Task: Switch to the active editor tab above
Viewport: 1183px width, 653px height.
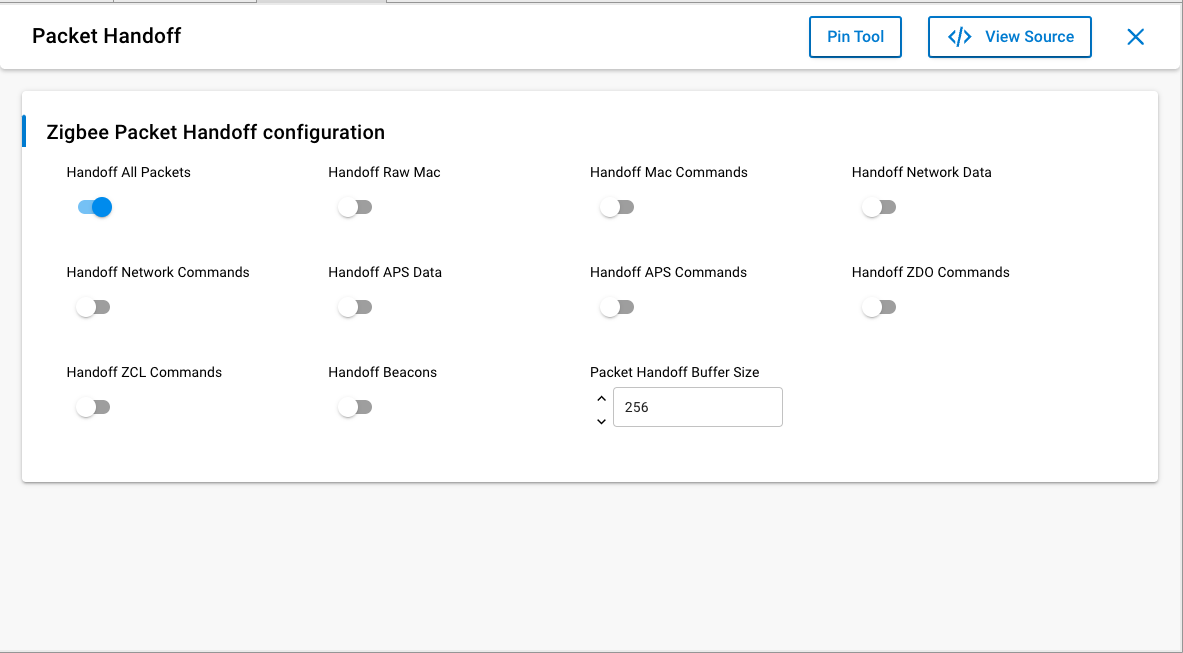Action: click(320, 3)
